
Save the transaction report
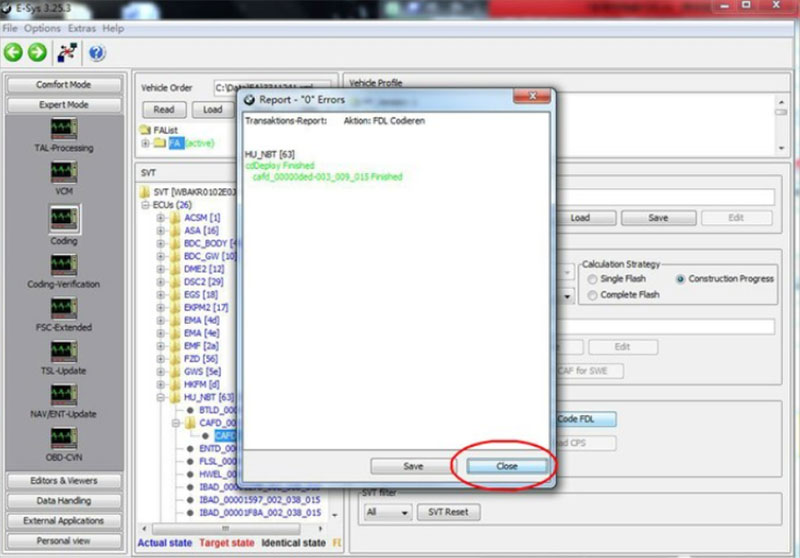(x=413, y=466)
